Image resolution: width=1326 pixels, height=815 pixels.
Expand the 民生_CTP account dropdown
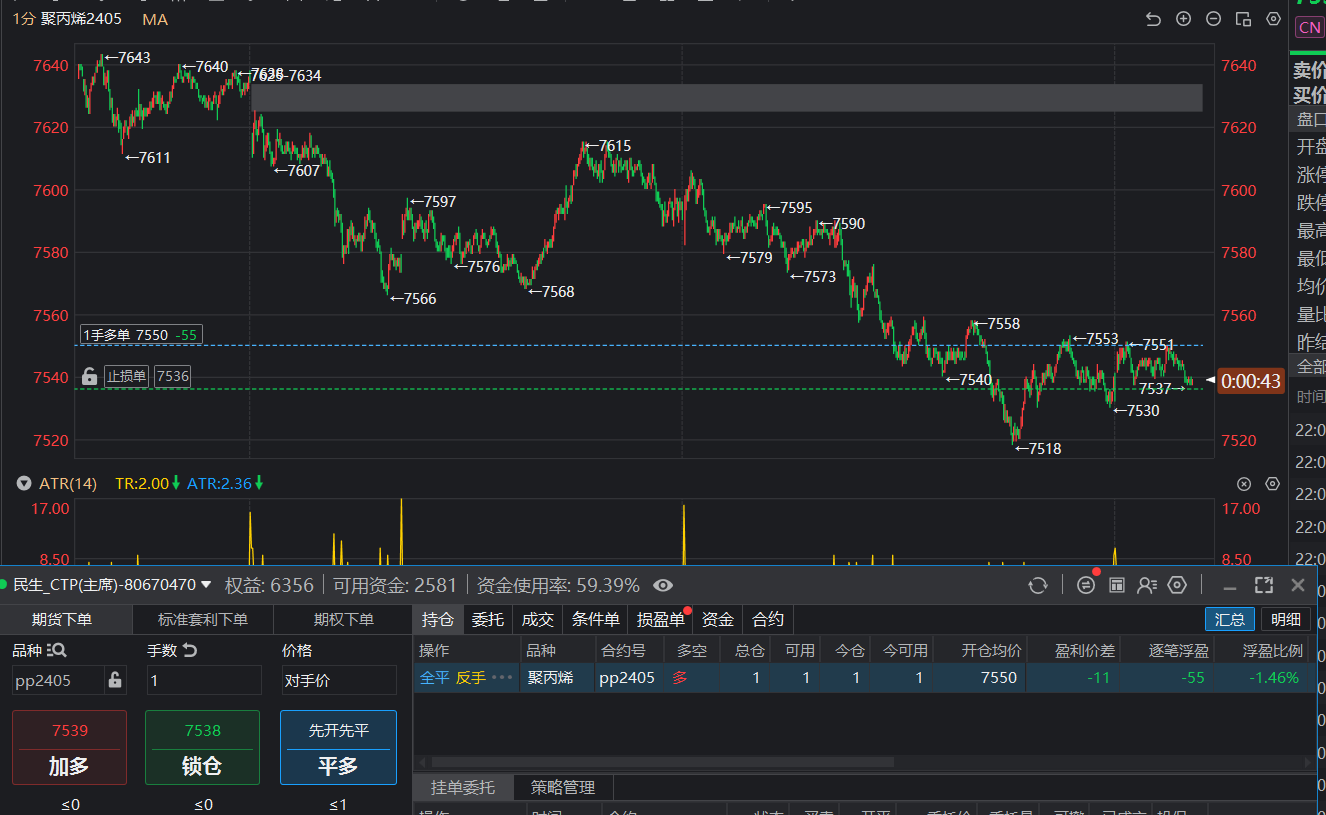click(206, 585)
